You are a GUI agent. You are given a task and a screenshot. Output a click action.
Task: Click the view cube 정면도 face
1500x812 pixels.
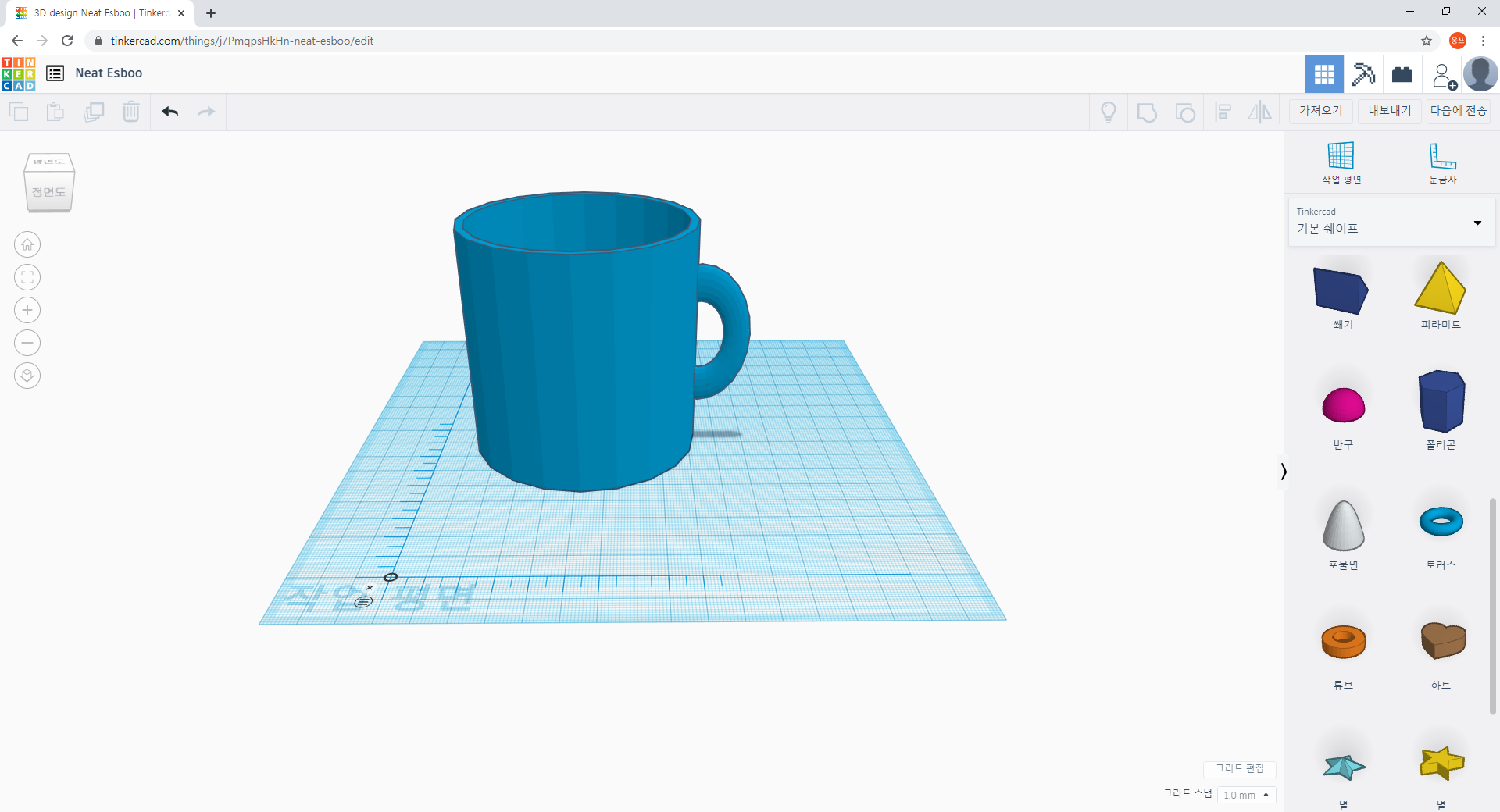coord(48,191)
